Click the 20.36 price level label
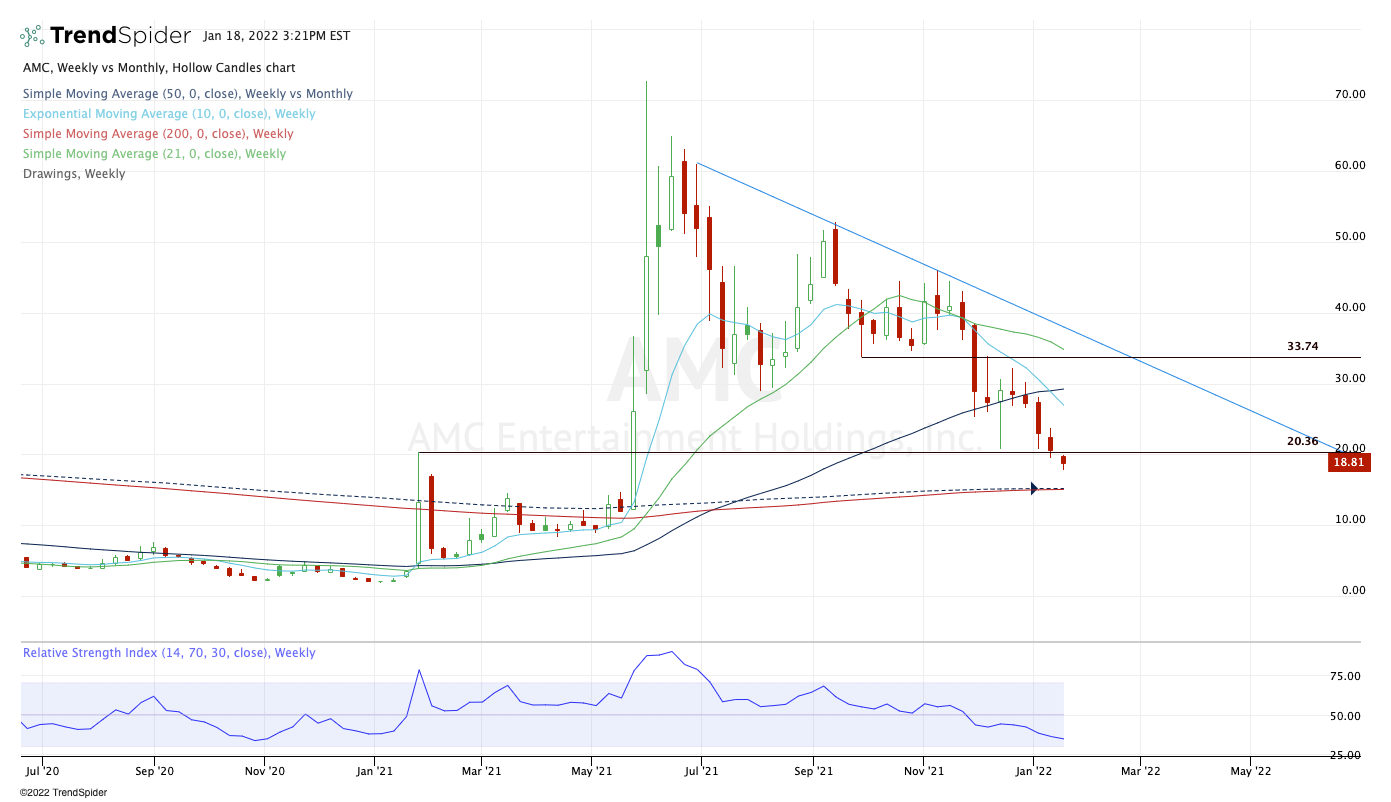Image resolution: width=1391 pixels, height=802 pixels. [x=1303, y=441]
